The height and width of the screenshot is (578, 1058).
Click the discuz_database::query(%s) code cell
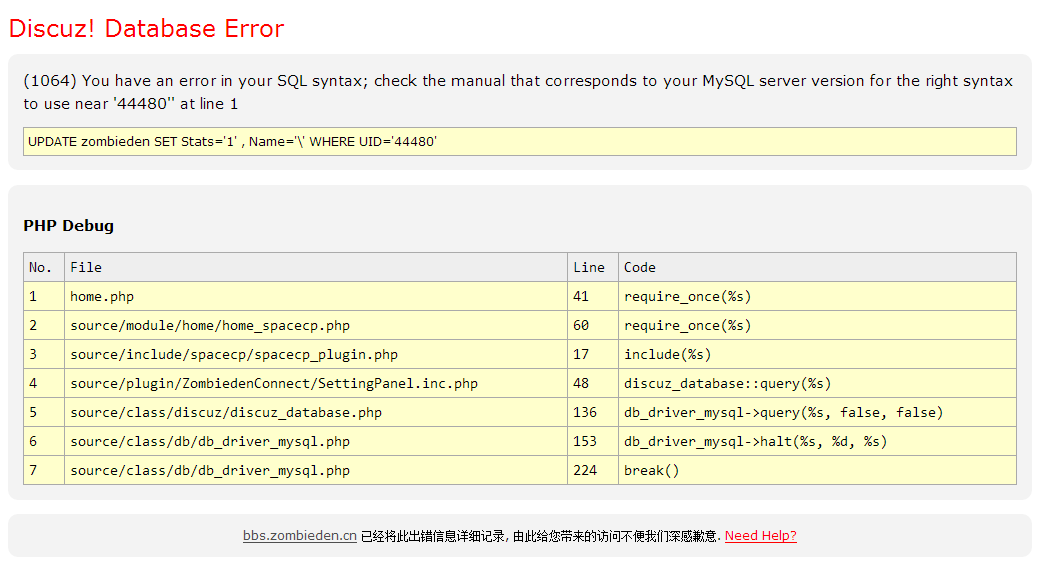(x=817, y=383)
